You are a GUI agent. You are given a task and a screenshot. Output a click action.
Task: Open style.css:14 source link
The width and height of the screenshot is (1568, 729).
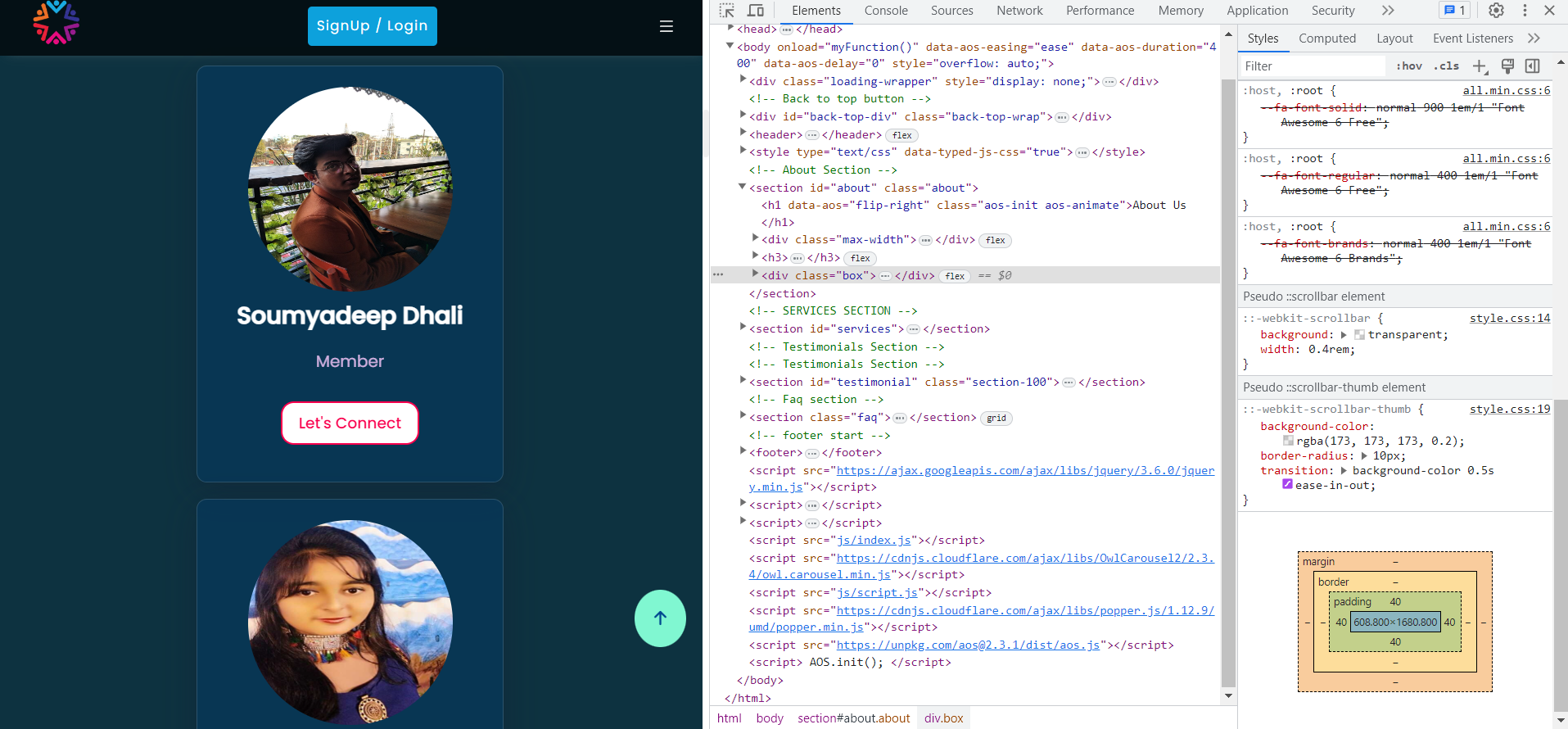1510,319
